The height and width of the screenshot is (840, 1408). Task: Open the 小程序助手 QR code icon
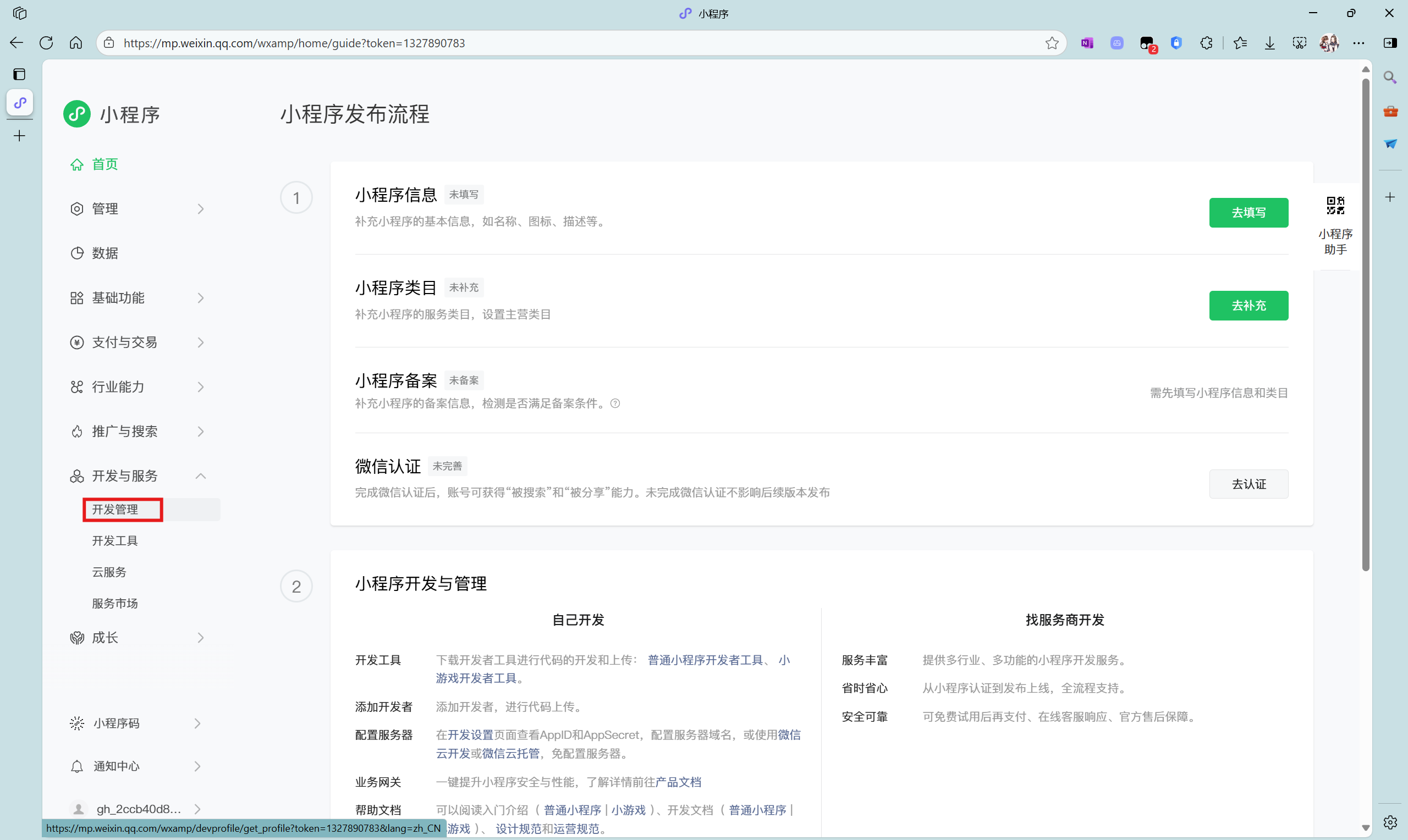[1335, 206]
